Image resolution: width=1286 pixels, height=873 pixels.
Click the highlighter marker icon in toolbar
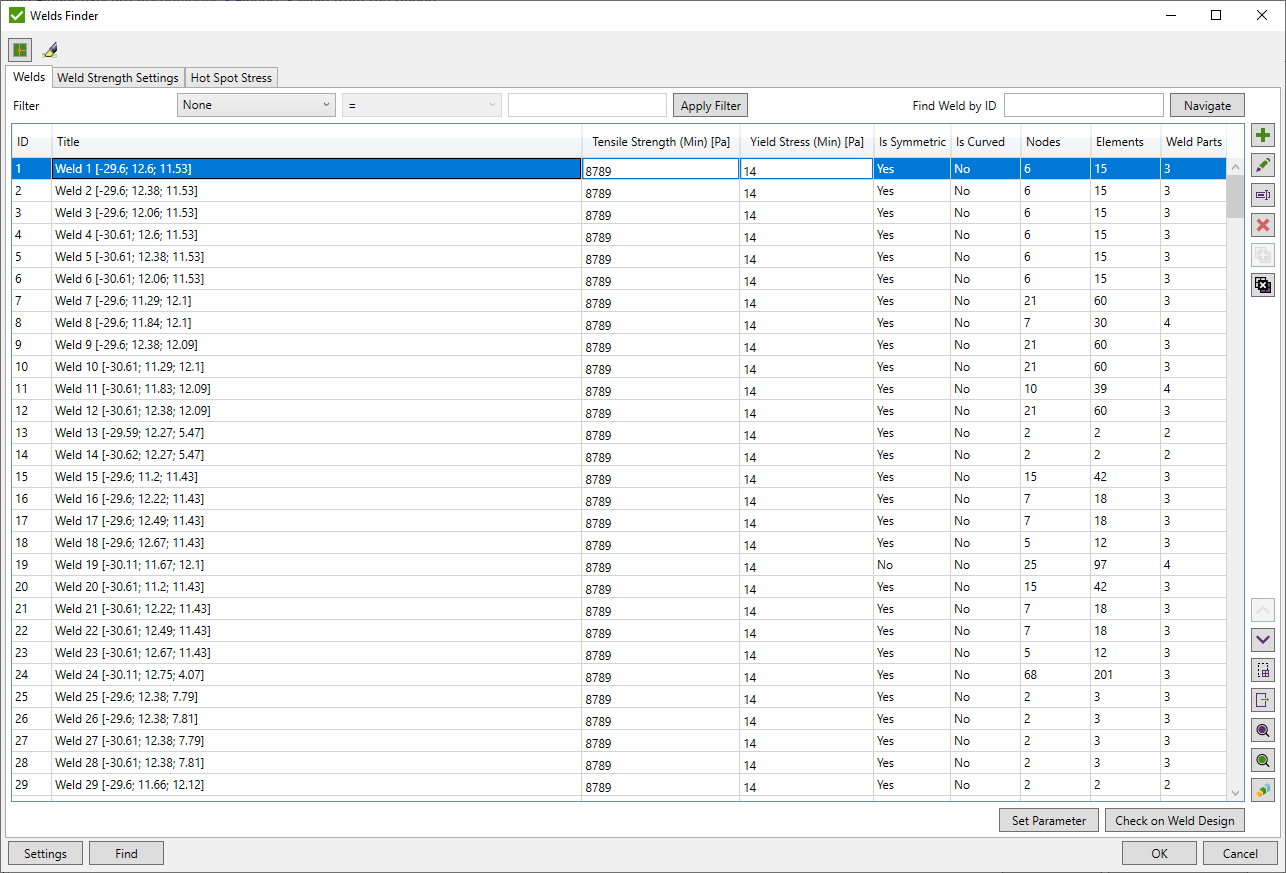[x=50, y=49]
